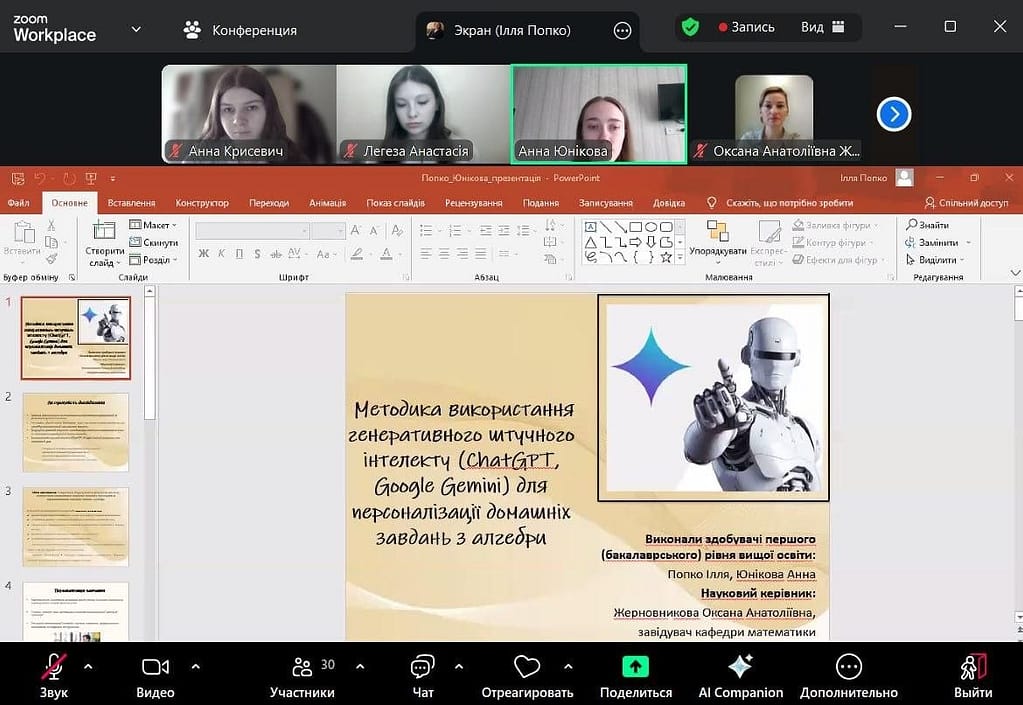Image resolution: width=1023 pixels, height=705 pixels.
Task: Click the green encryption shield icon
Action: coord(690,28)
